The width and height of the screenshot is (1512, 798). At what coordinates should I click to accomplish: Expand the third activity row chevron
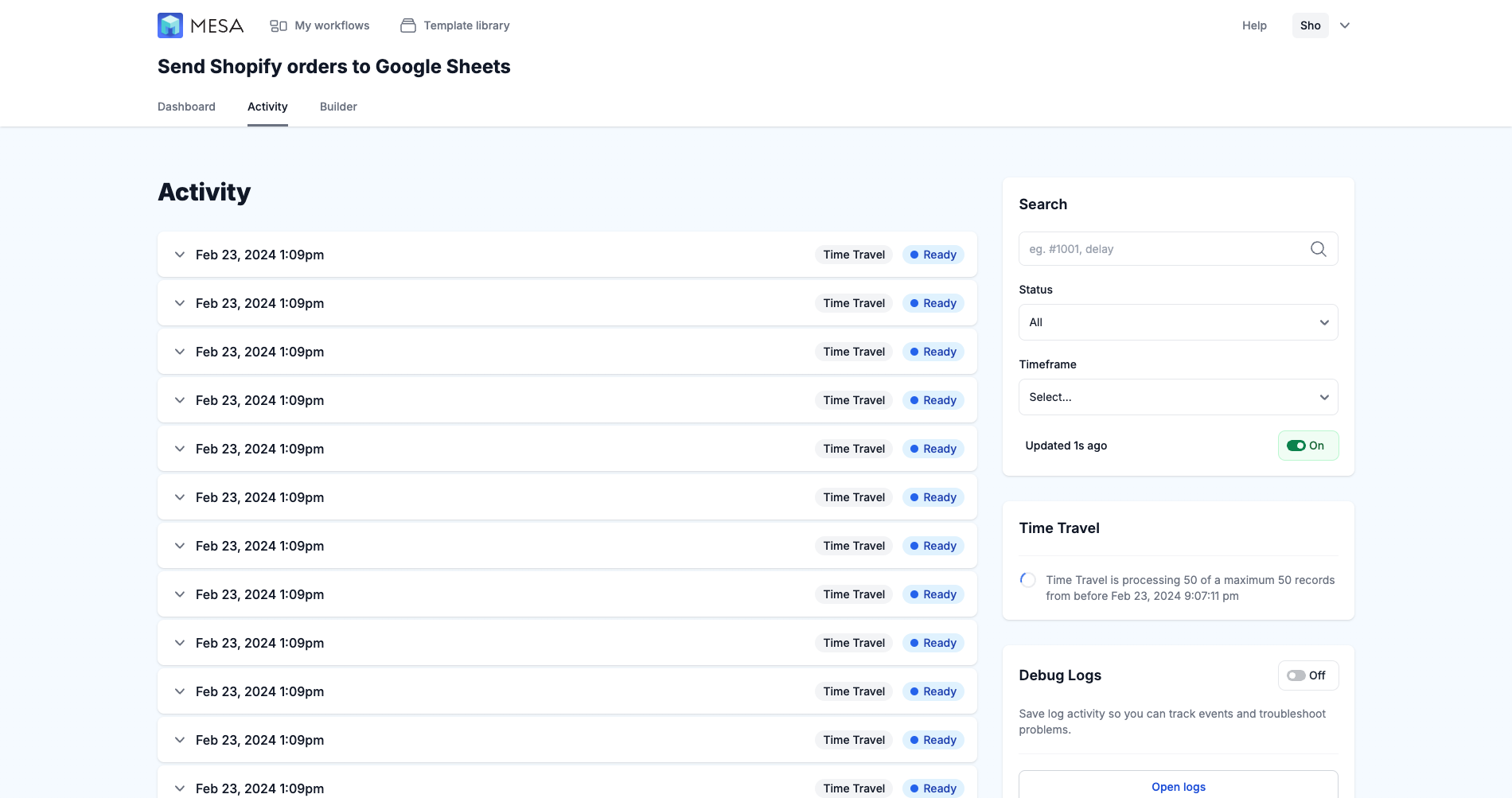[x=180, y=352]
